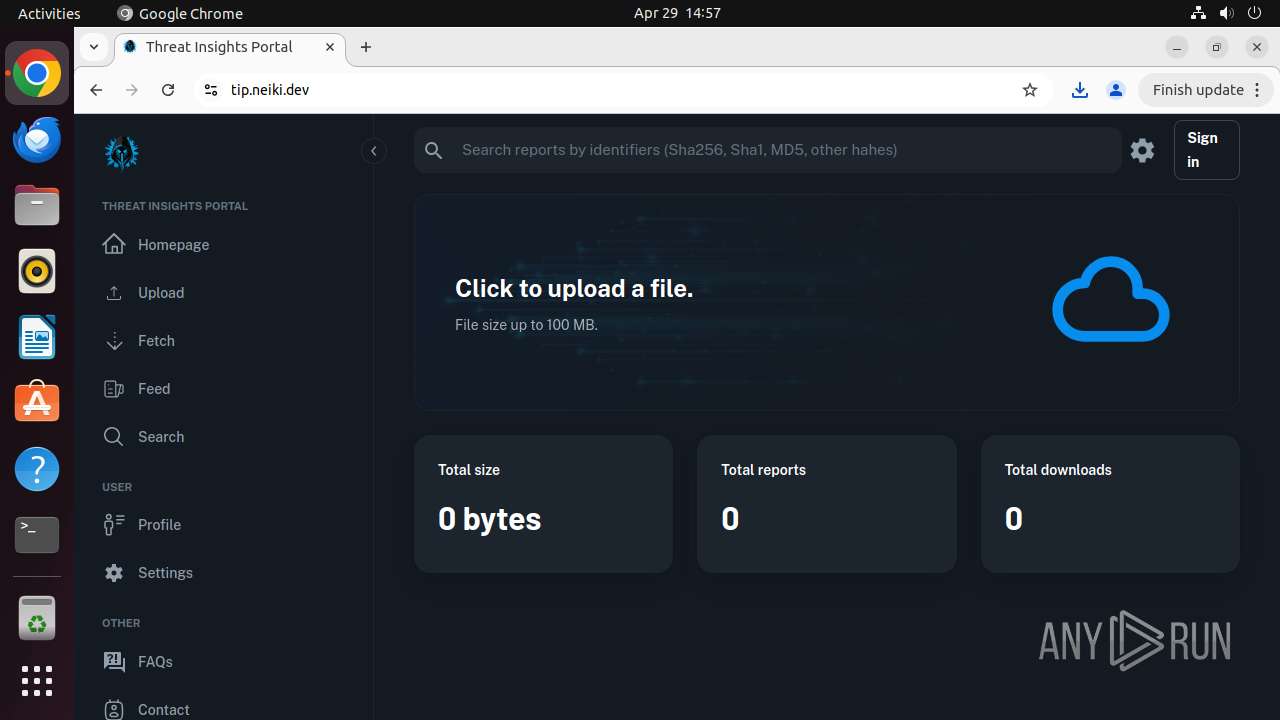This screenshot has height=720, width=1280.
Task: Launch LibreOffice Writer from the dock
Action: (37, 338)
